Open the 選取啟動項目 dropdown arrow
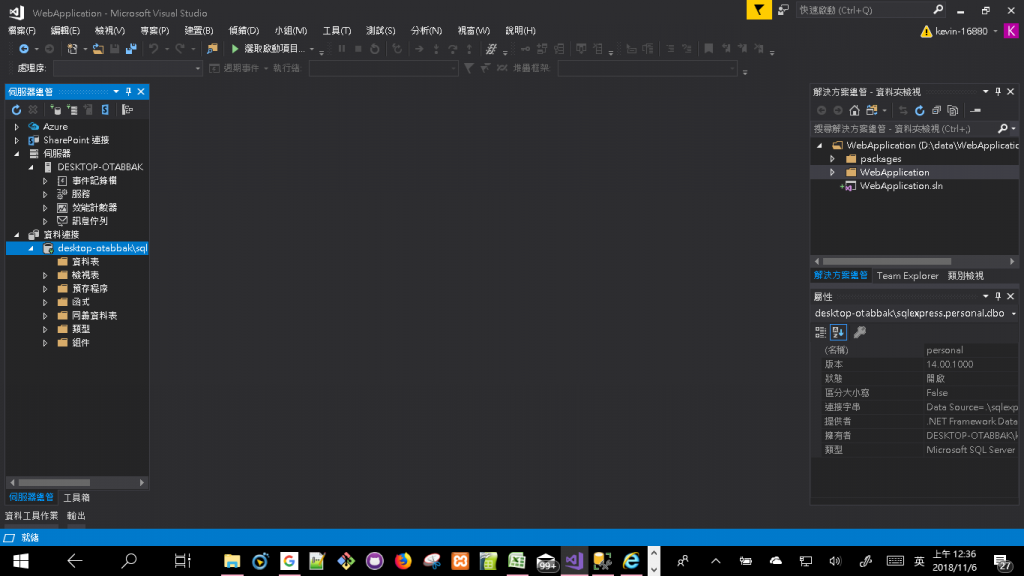 tap(312, 49)
